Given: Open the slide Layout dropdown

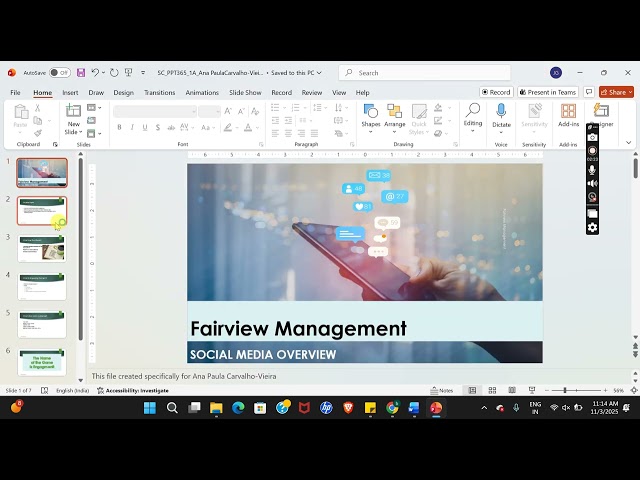Looking at the screenshot, I should pyautogui.click(x=94, y=108).
